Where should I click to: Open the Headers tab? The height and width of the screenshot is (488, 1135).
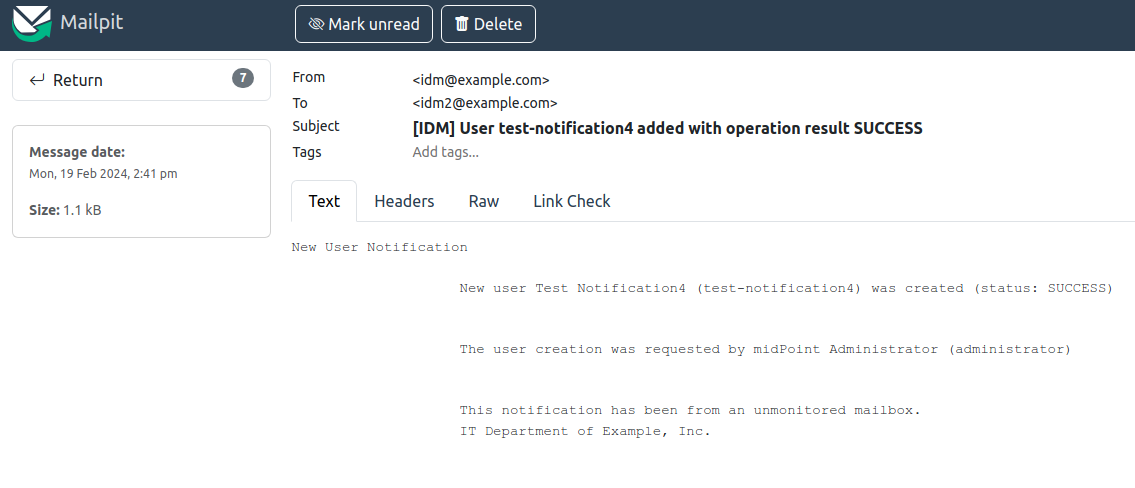(404, 201)
